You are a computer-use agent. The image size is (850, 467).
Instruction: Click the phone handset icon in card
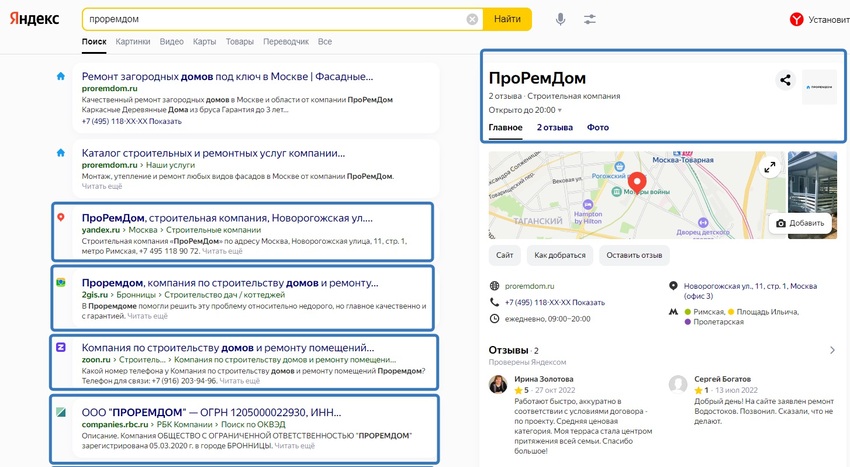[494, 302]
